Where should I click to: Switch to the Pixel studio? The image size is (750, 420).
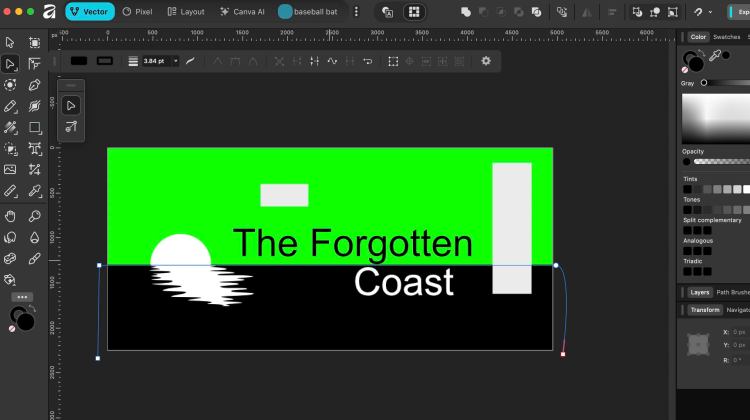138,12
